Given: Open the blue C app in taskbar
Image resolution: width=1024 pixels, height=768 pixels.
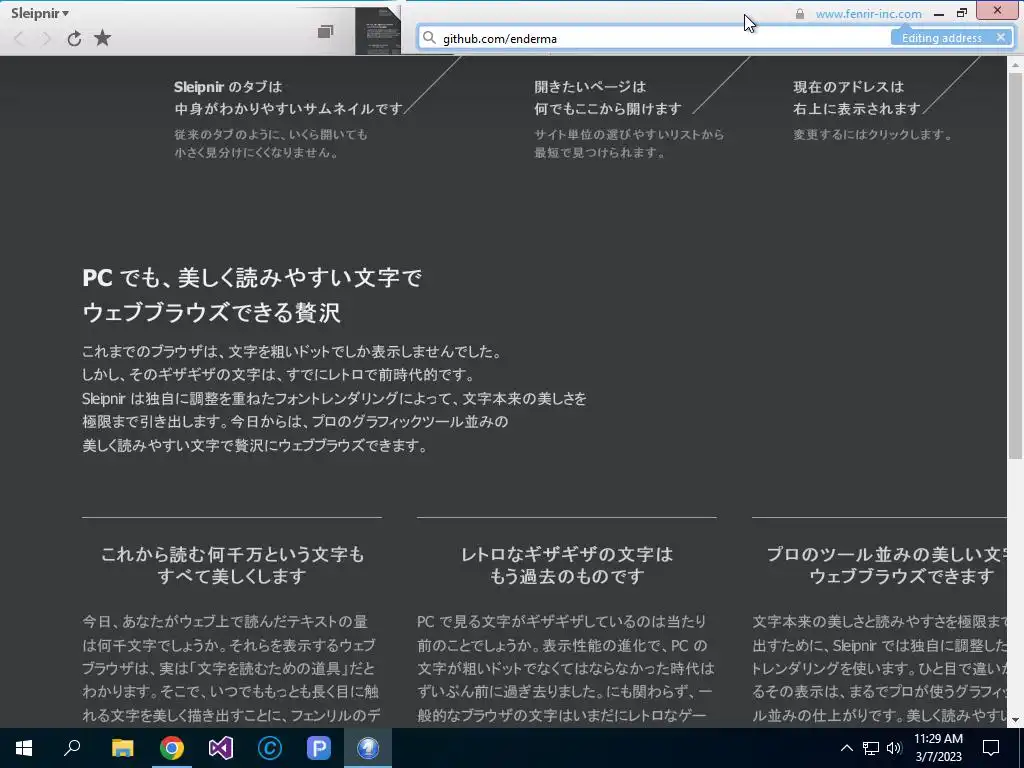Looking at the screenshot, I should [x=270, y=748].
